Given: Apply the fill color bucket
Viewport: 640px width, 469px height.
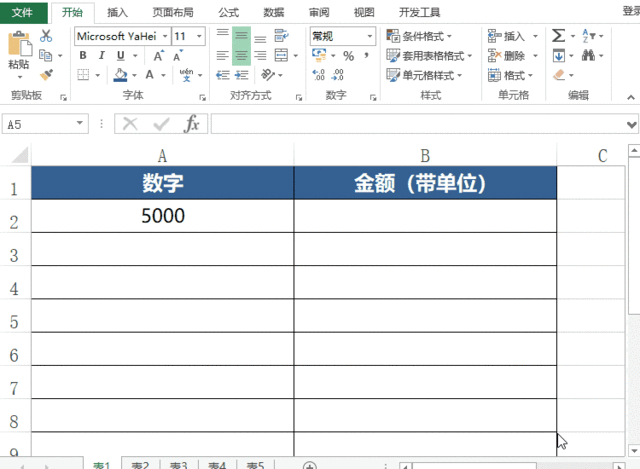Looking at the screenshot, I should [120, 75].
